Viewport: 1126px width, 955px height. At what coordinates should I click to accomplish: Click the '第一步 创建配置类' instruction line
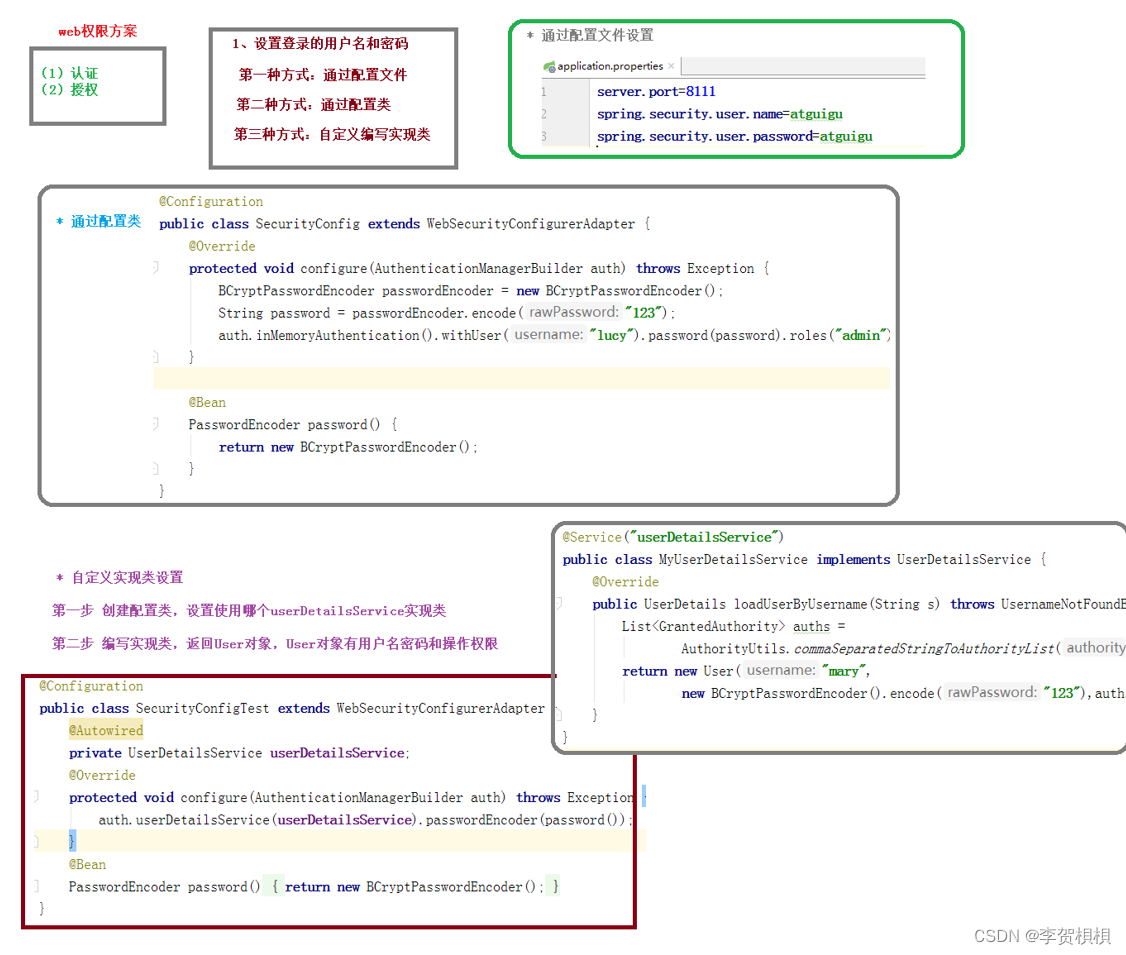click(248, 610)
